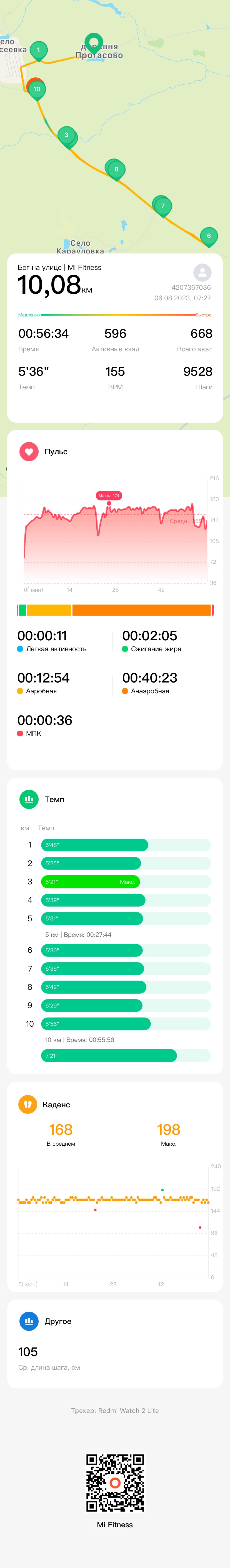230x1568 pixels.
Task: Click the 10,08 км distance value
Action: pyautogui.click(x=55, y=285)
